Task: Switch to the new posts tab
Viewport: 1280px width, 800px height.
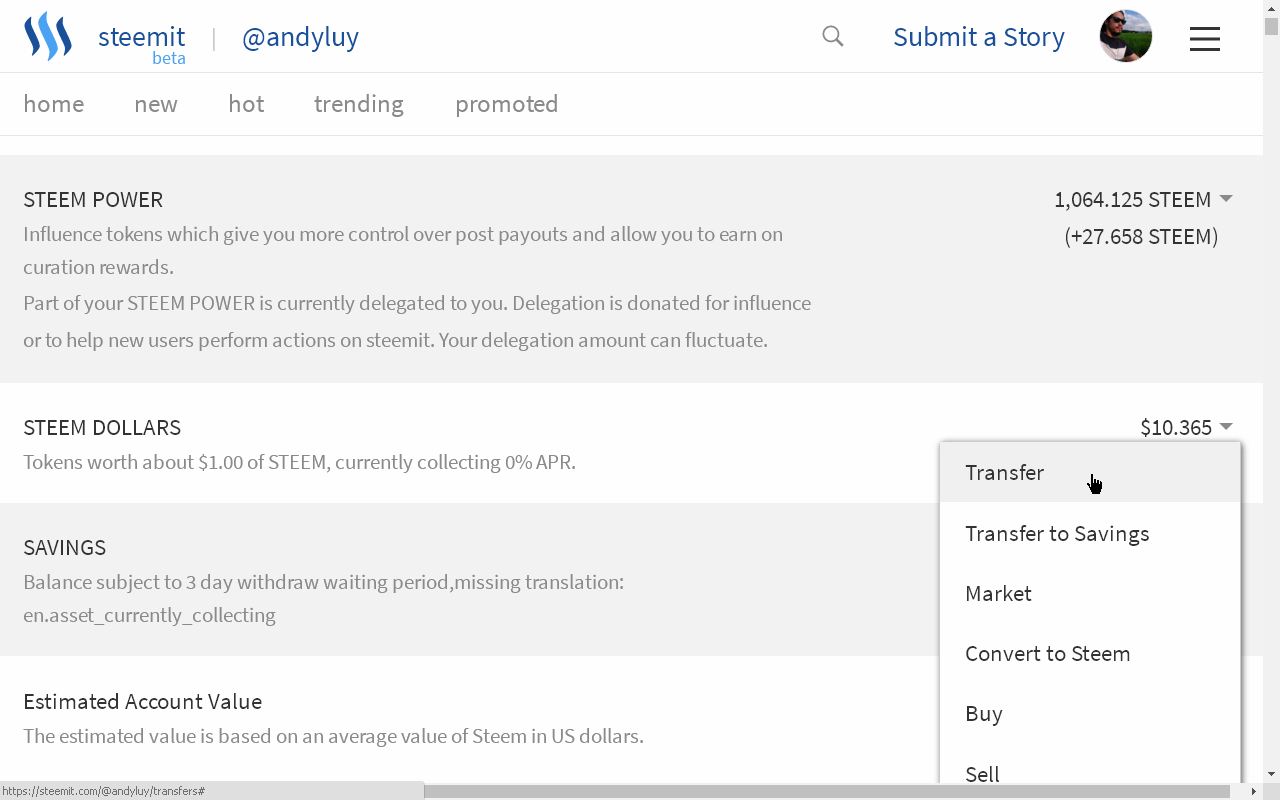Action: [x=156, y=104]
